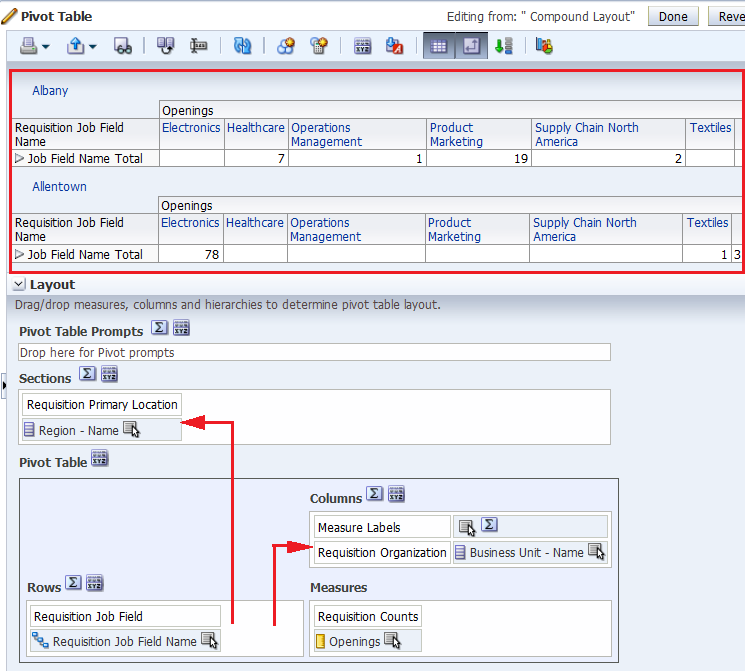
Task: Open the print options dropdown arrow
Action: click(46, 47)
